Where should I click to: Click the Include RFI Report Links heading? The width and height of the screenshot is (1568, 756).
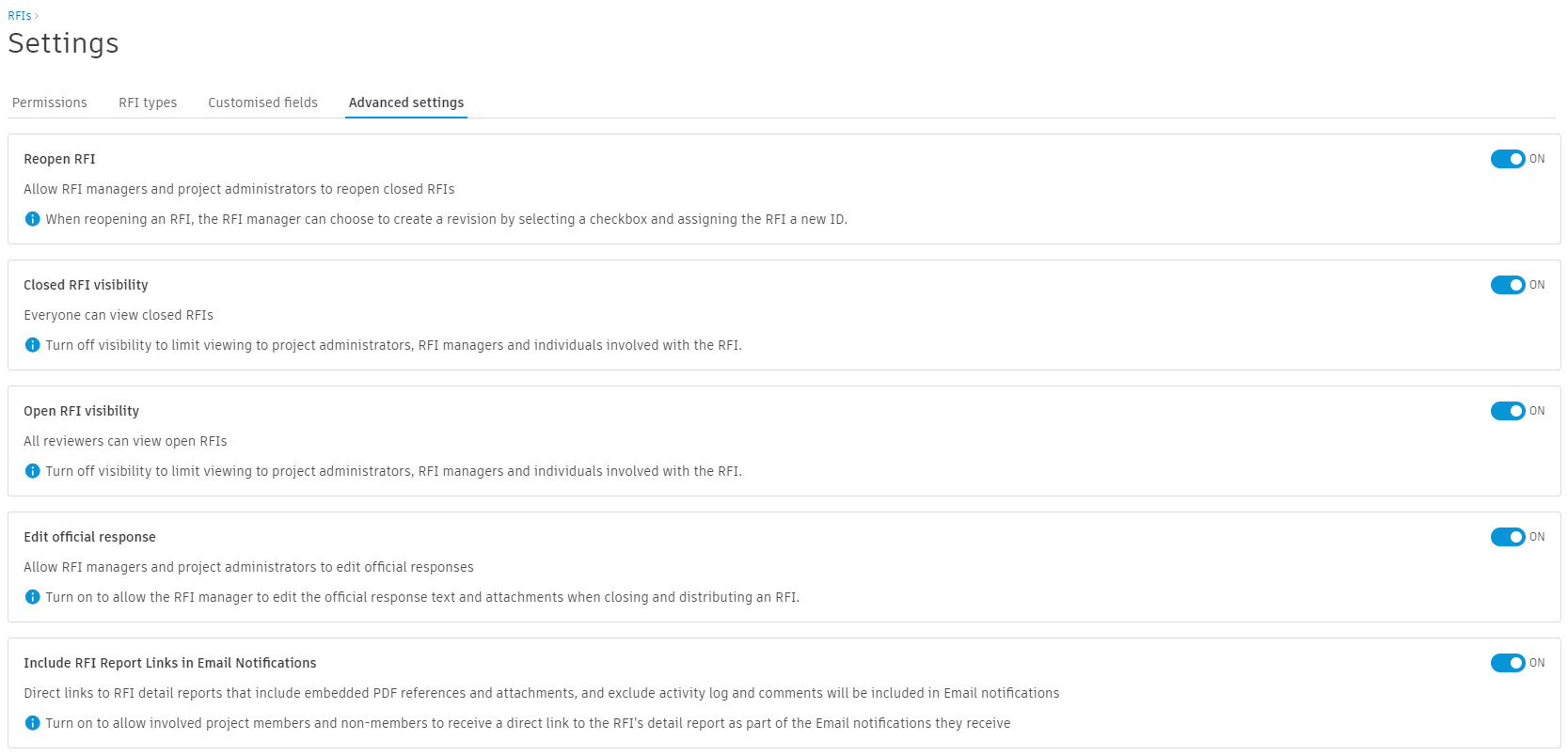pyautogui.click(x=169, y=663)
